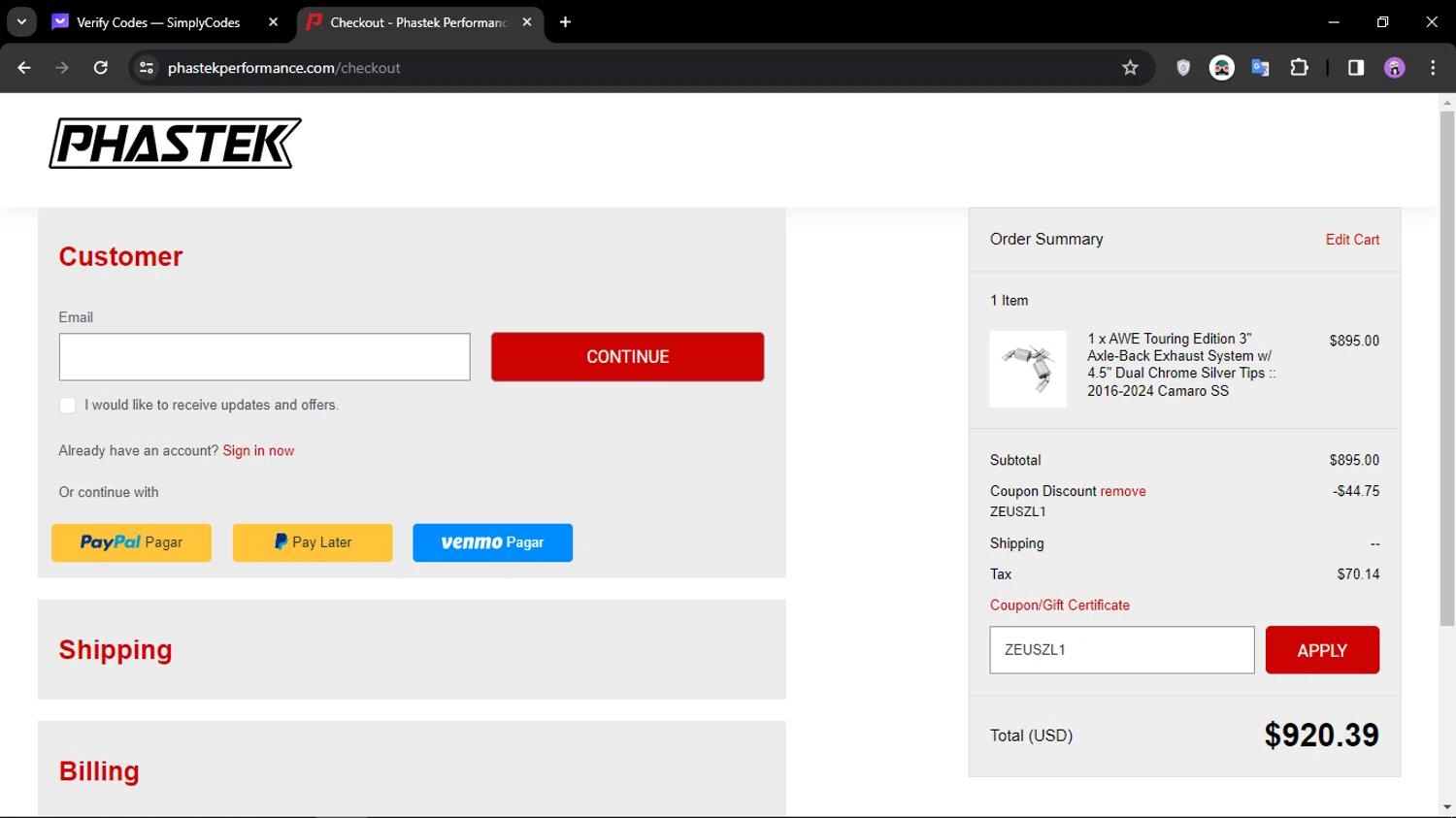The height and width of the screenshot is (818, 1456).
Task: Click the Customer section heading
Action: [120, 257]
